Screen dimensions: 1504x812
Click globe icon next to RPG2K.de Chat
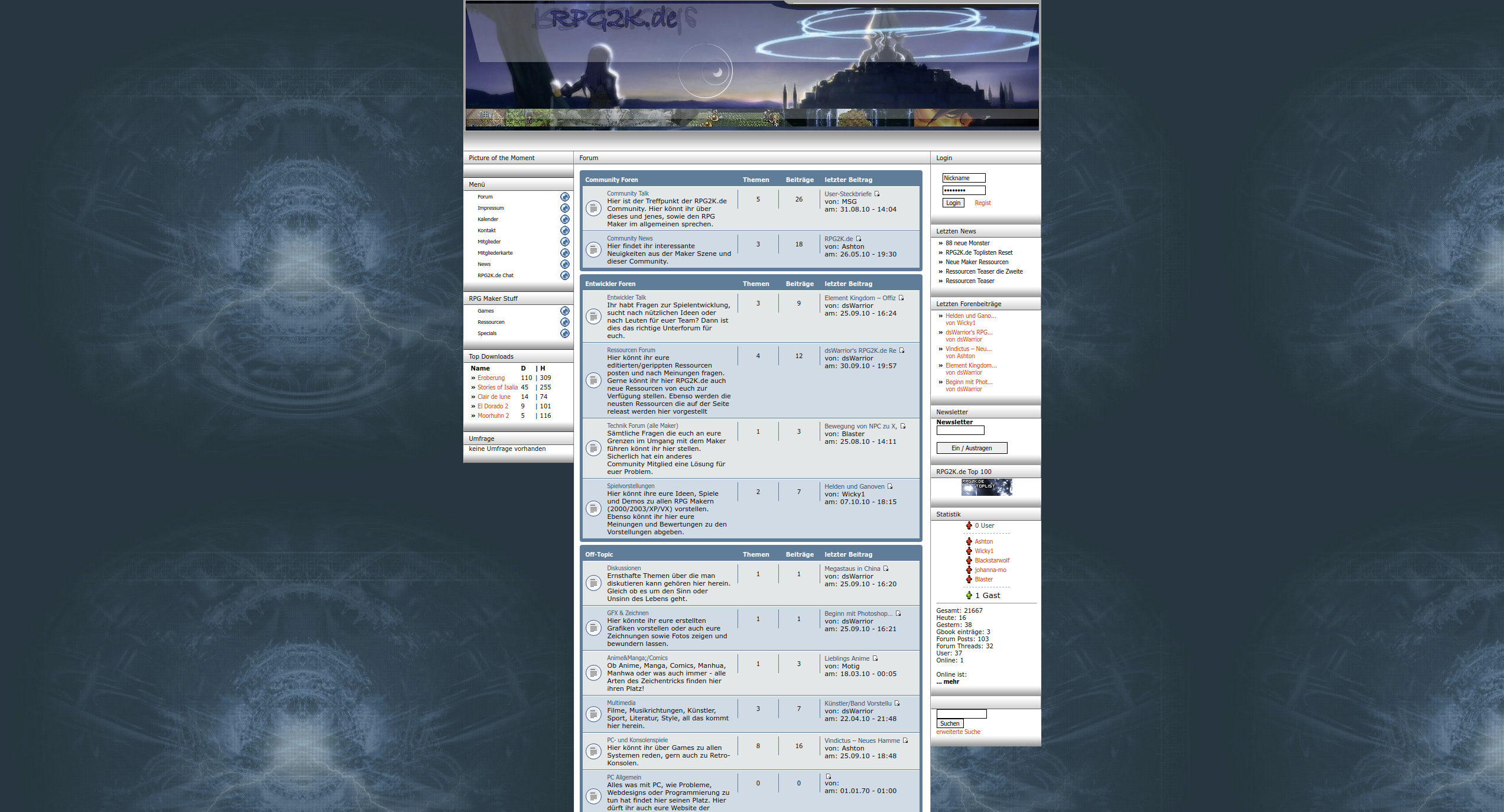tap(564, 275)
